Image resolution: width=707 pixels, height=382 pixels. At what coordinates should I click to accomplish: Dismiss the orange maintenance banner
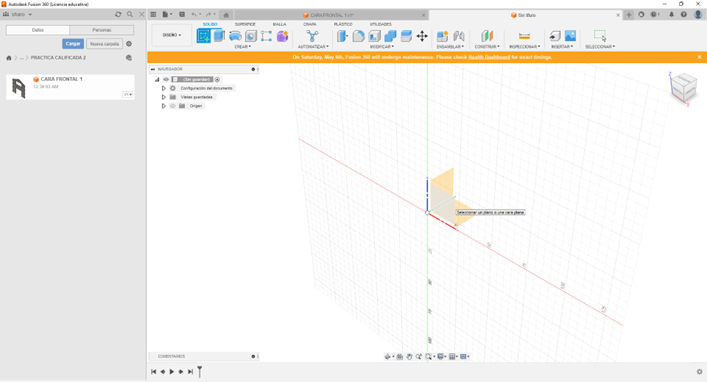coord(699,57)
